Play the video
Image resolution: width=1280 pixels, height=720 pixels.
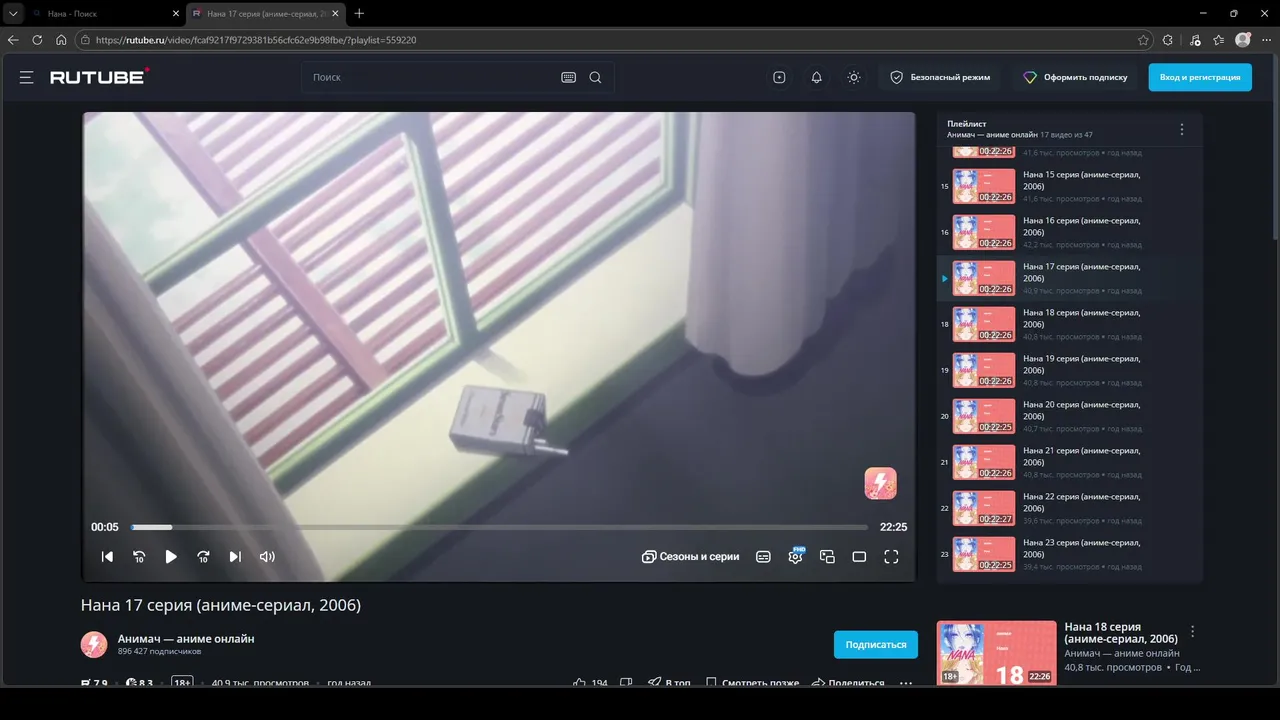[171, 557]
